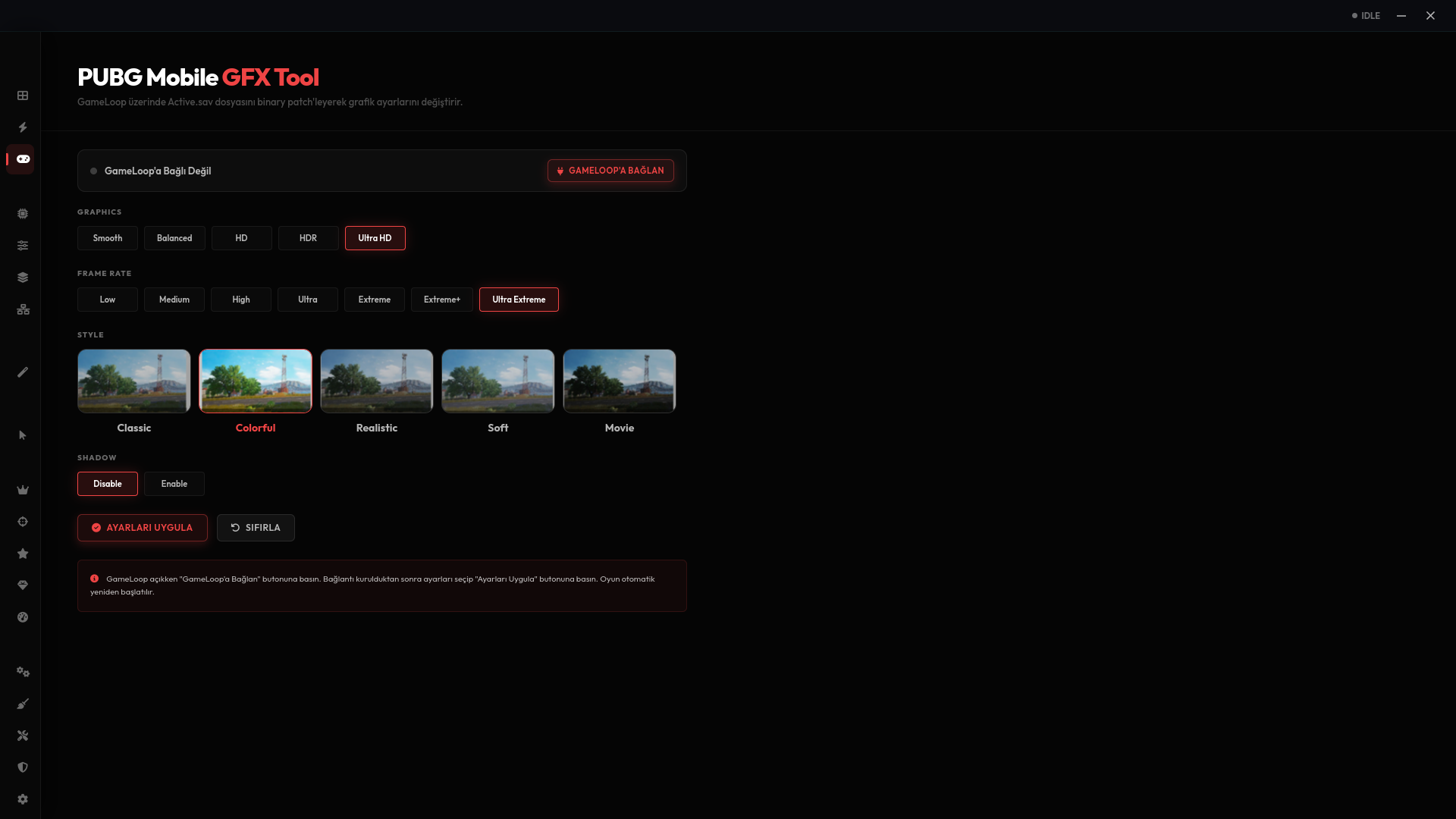Screen dimensions: 1456x819
Task: Click the crosshair sidebar icon
Action: (x=23, y=522)
